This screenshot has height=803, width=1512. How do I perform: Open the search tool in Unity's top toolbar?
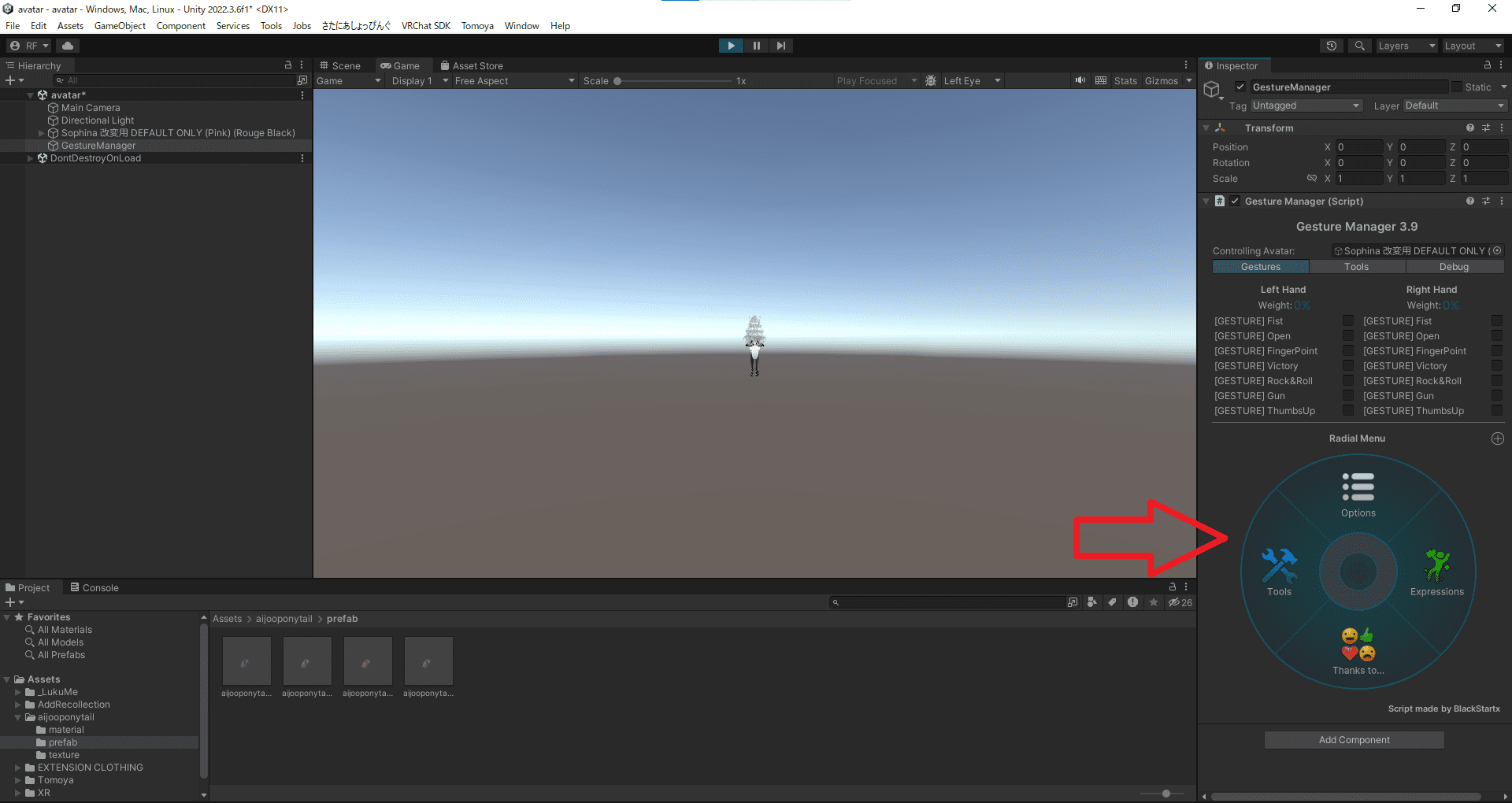click(x=1359, y=45)
